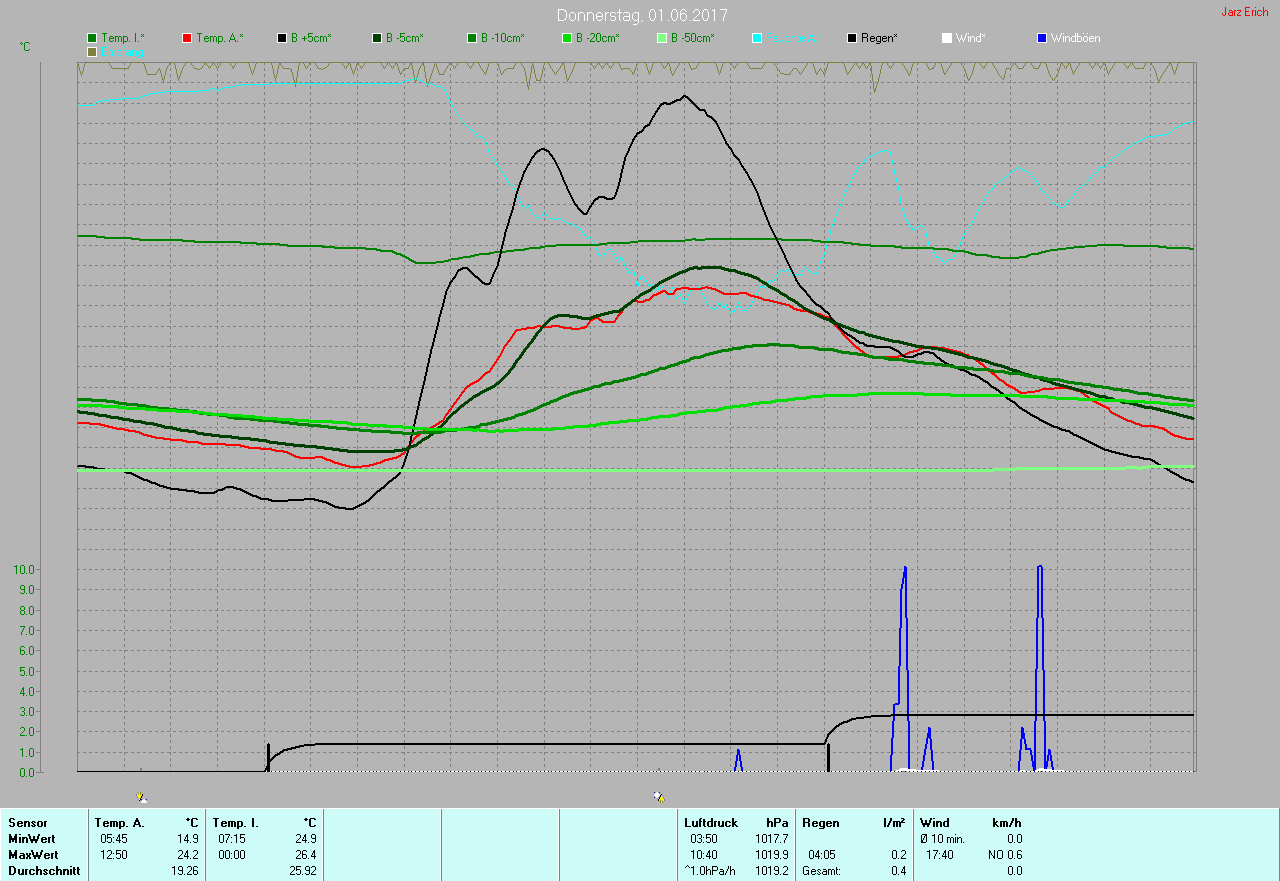Toggle the B +5cm series legend label
Image resolution: width=1280 pixels, height=881 pixels.
pos(311,38)
